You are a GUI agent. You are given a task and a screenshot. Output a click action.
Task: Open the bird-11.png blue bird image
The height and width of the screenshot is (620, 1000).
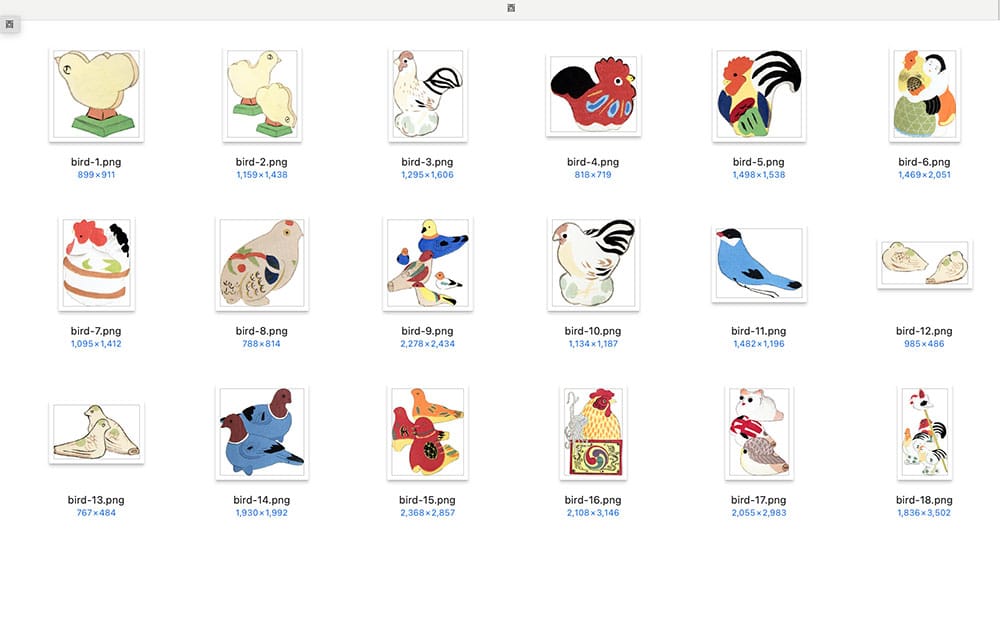pyautogui.click(x=759, y=263)
